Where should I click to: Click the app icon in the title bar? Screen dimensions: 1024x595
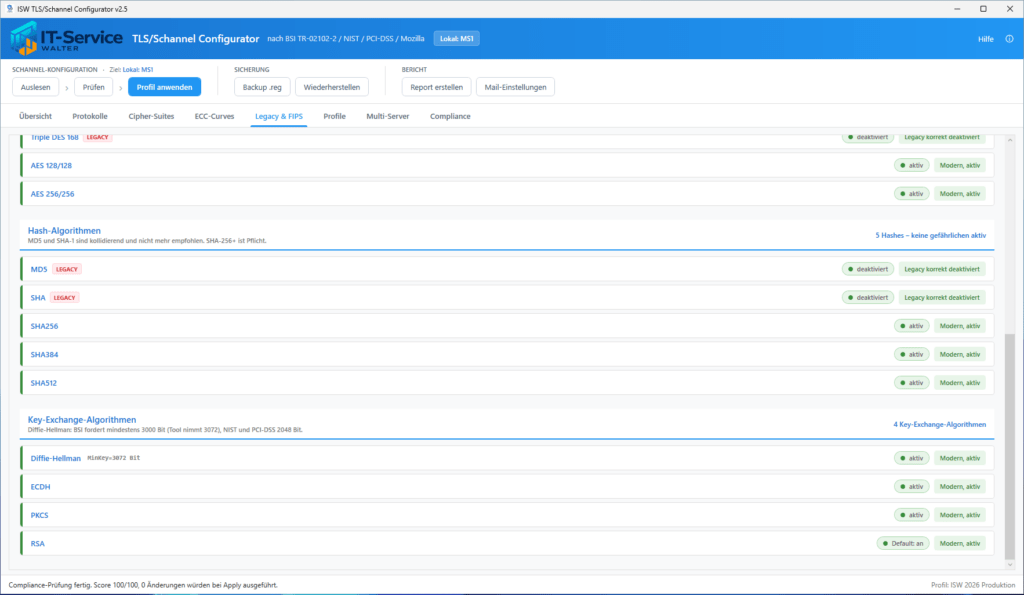tap(9, 8)
